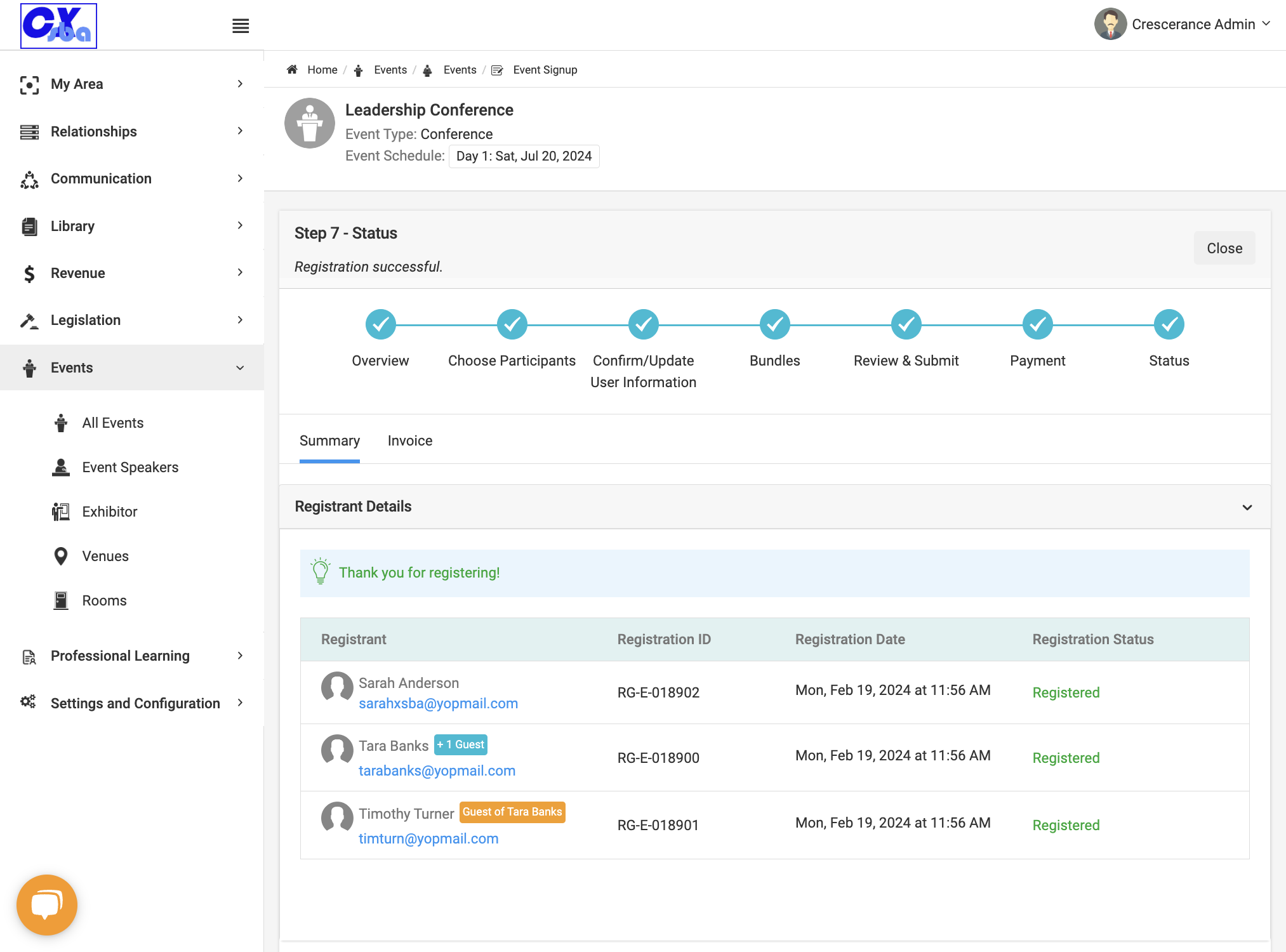Click the Event Speakers icon
This screenshot has width=1286, height=952.
61,468
